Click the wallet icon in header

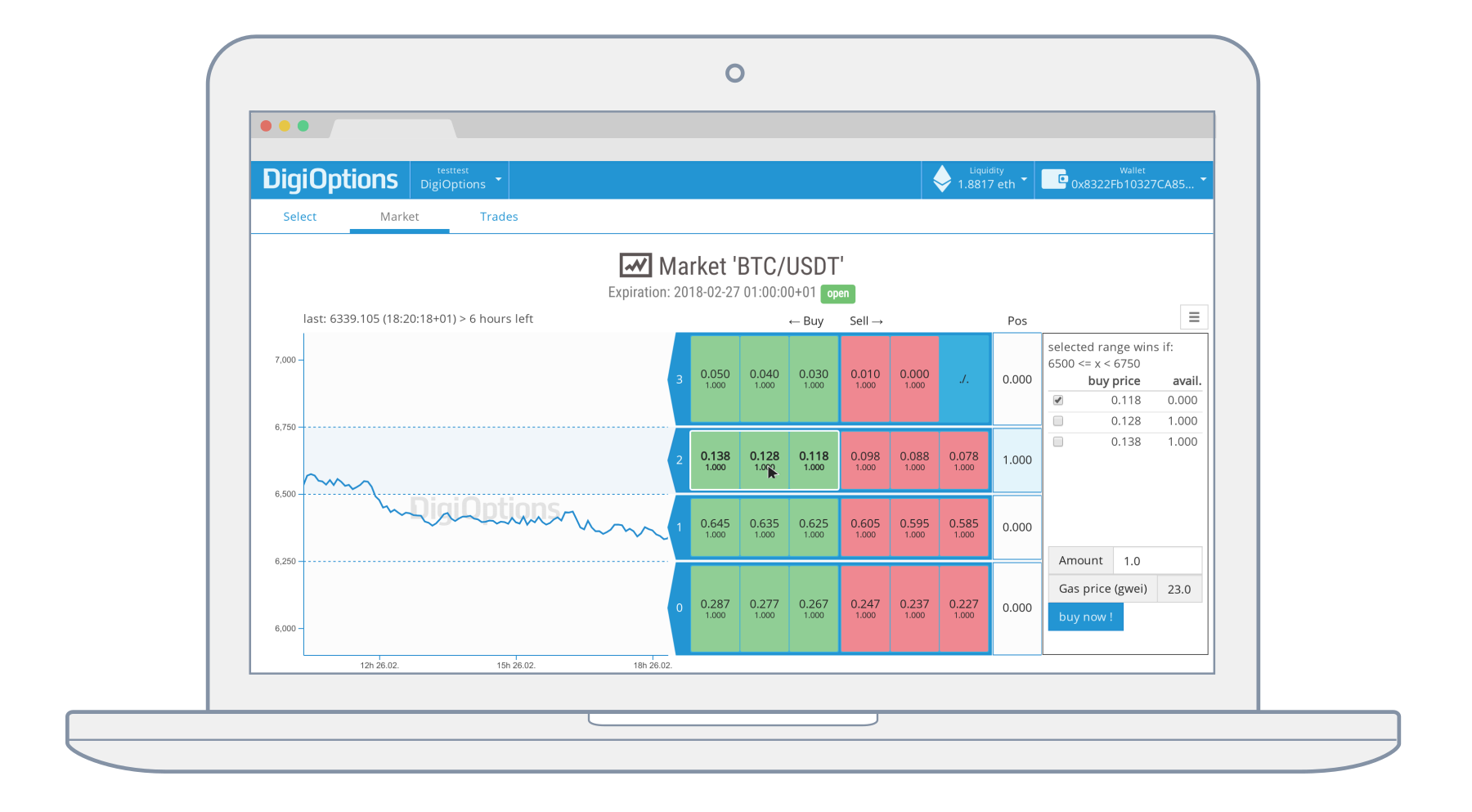pyautogui.click(x=1054, y=179)
